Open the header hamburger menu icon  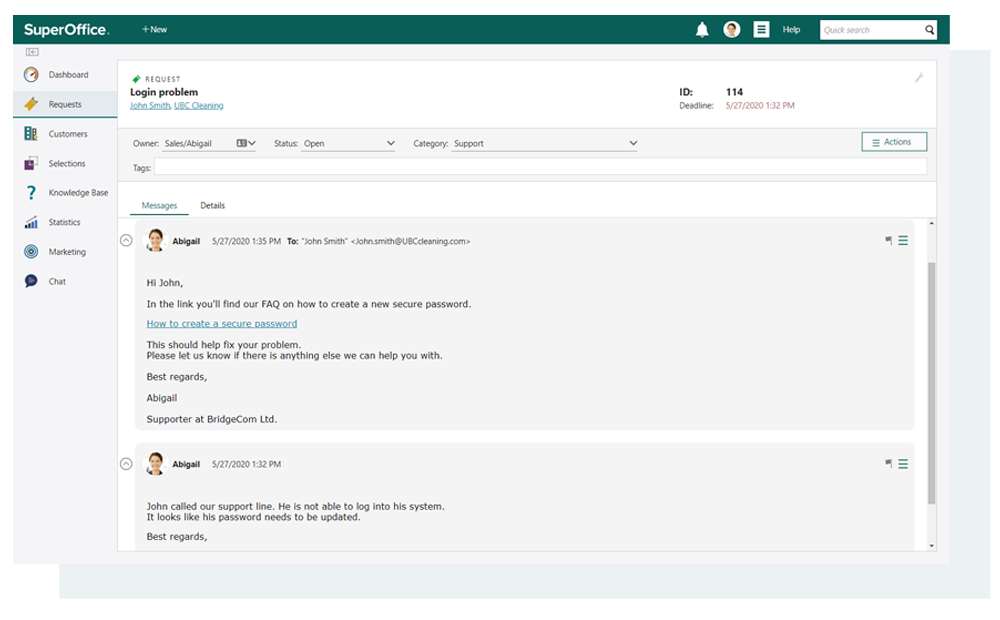coord(761,29)
